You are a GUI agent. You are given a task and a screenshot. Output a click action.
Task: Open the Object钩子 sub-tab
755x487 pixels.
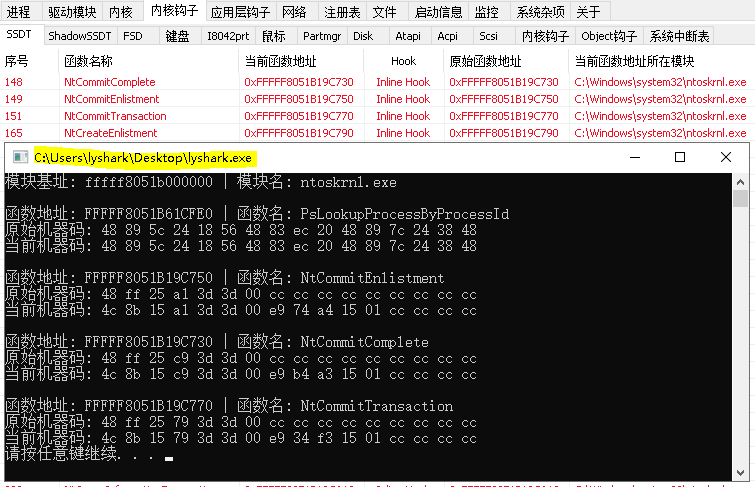coord(609,36)
